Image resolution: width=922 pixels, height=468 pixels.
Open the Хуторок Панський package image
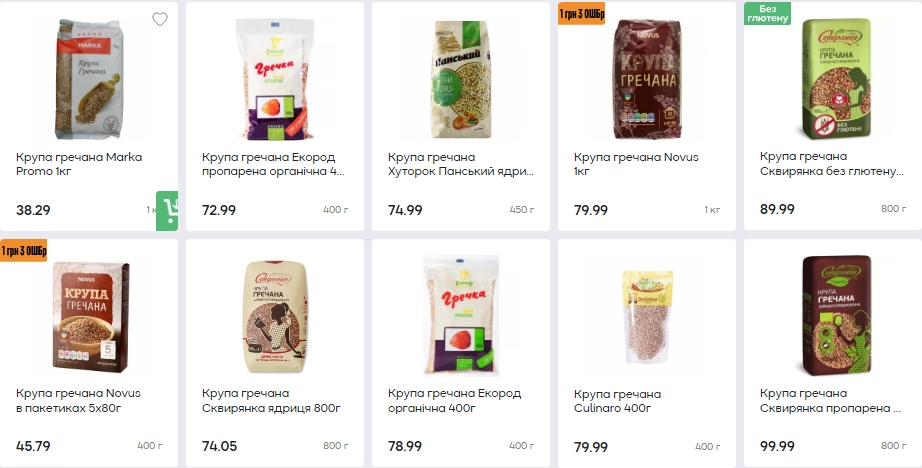462,79
